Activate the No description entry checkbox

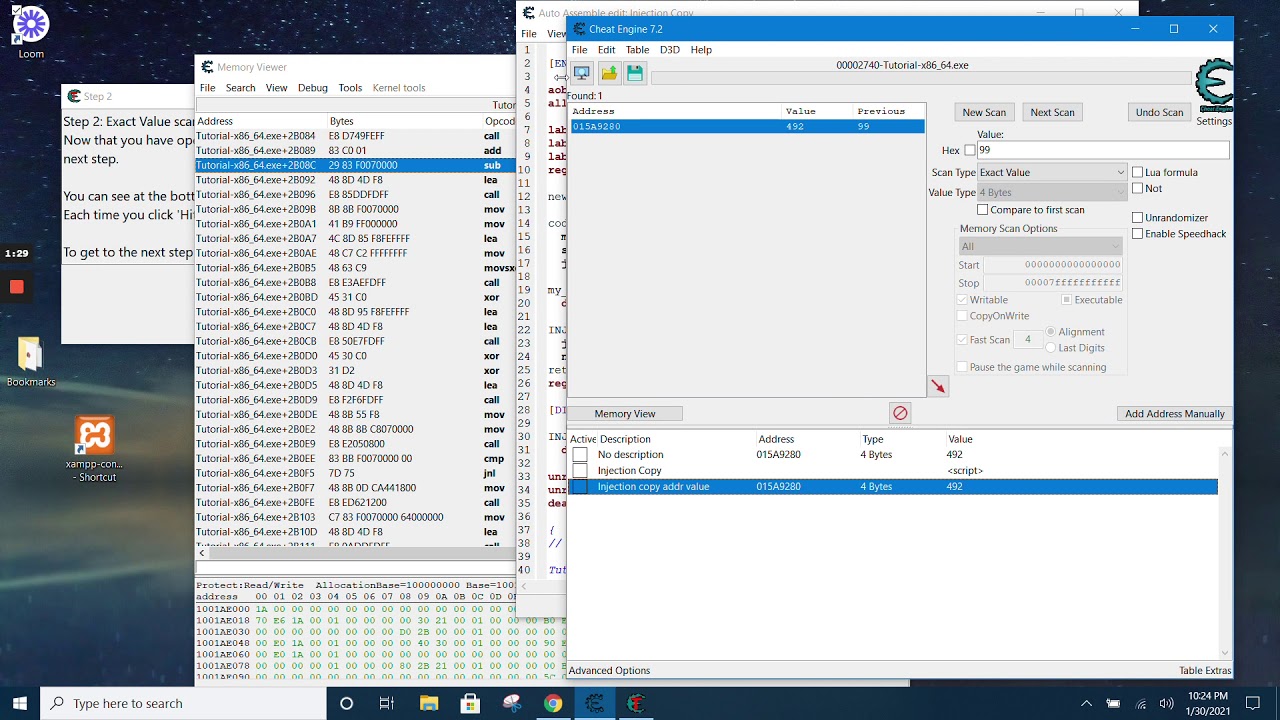point(580,455)
